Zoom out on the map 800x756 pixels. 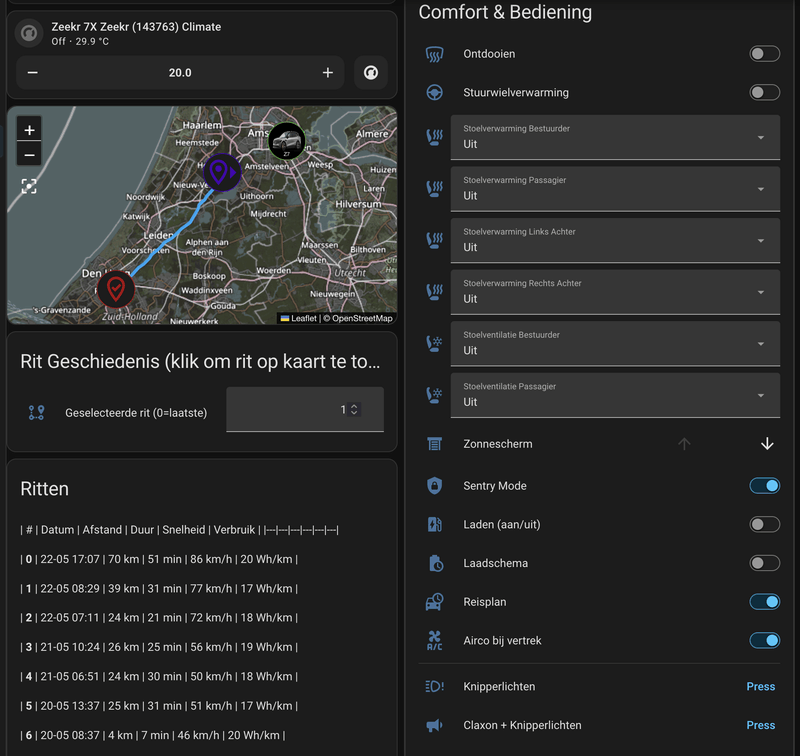pyautogui.click(x=29, y=155)
